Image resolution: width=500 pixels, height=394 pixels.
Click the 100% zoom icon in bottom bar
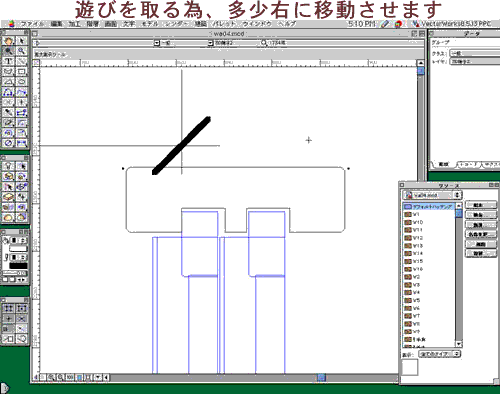(69, 377)
